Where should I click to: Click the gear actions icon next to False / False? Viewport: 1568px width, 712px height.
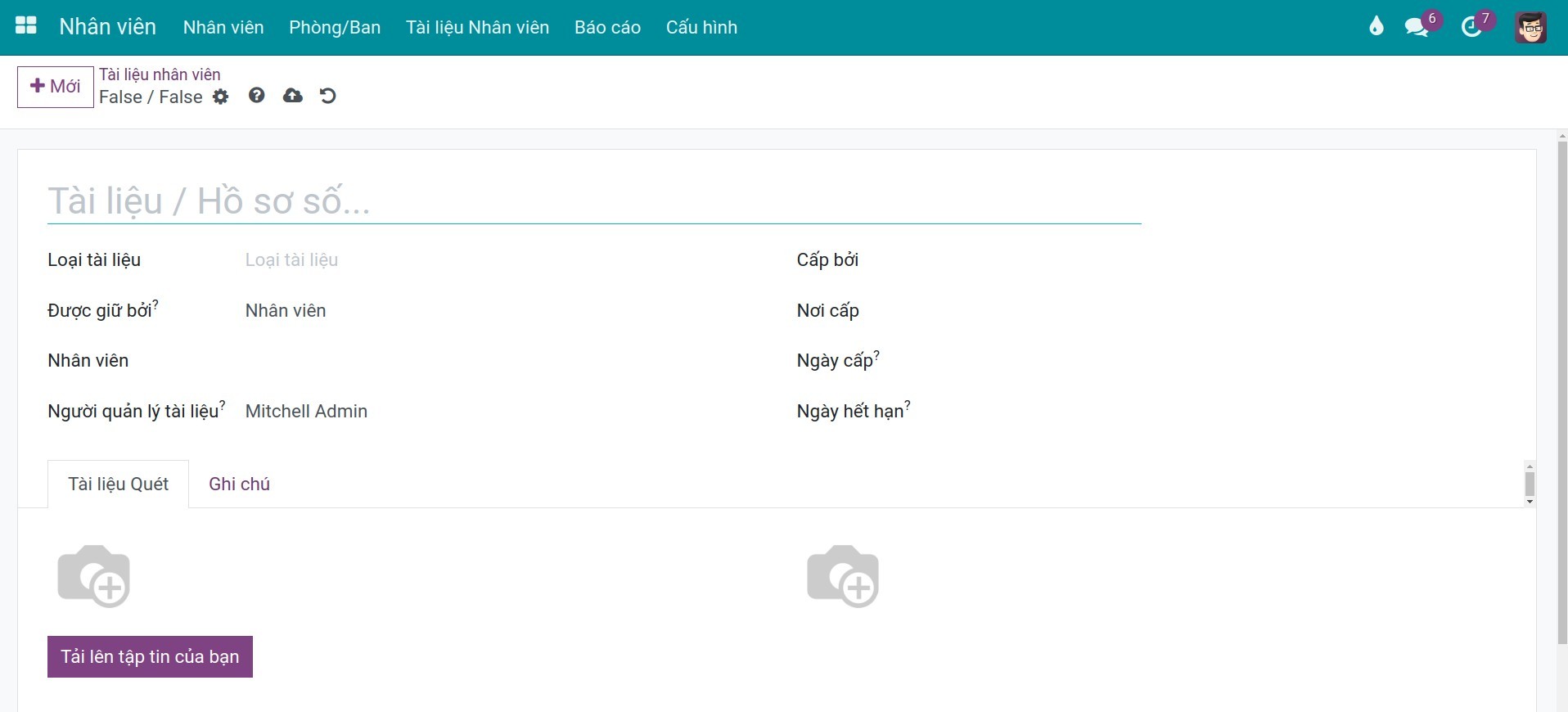pyautogui.click(x=221, y=97)
